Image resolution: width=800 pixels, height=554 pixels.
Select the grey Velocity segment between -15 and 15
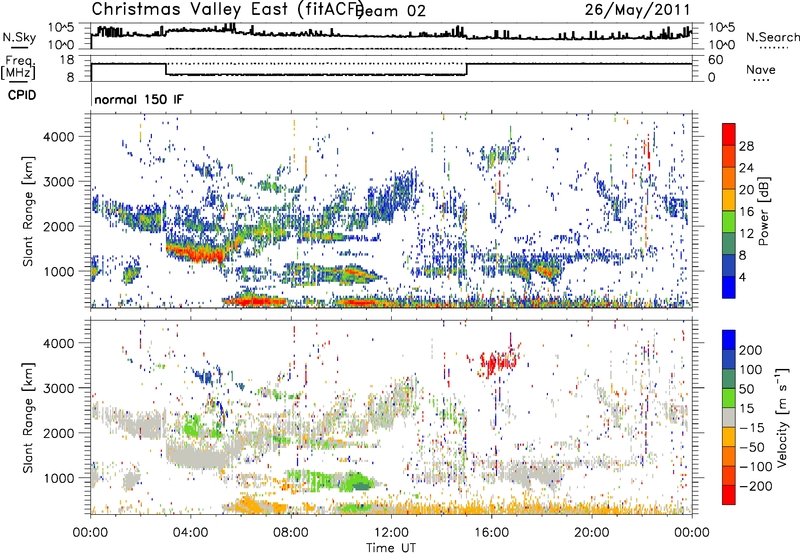[x=729, y=417]
